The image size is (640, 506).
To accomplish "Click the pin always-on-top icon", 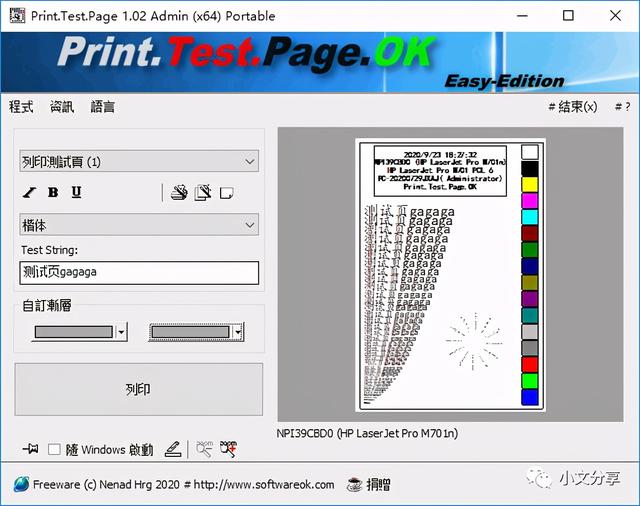I will click(31, 449).
